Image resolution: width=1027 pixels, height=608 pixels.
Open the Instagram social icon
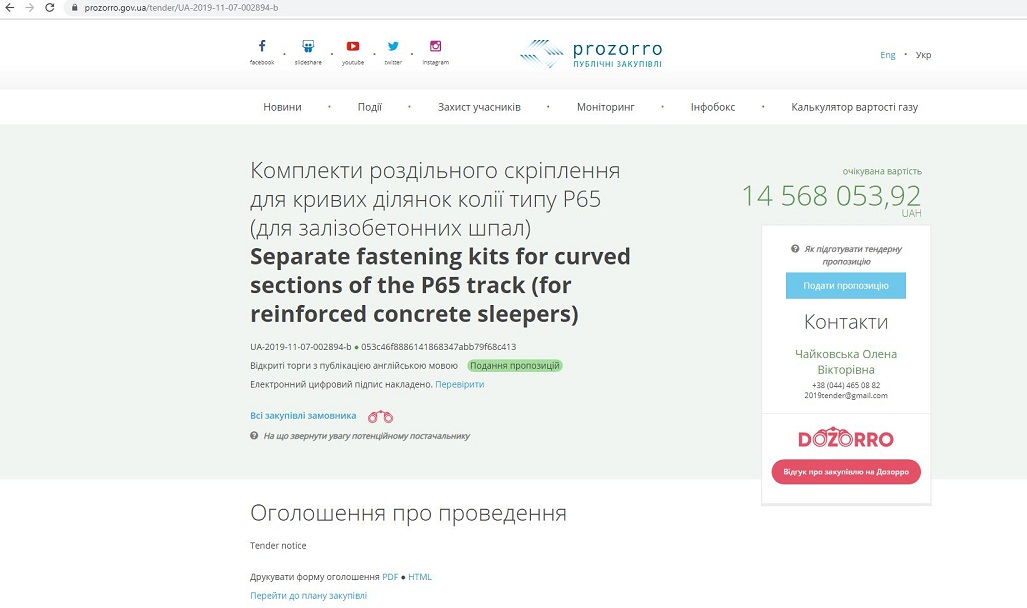coord(435,47)
